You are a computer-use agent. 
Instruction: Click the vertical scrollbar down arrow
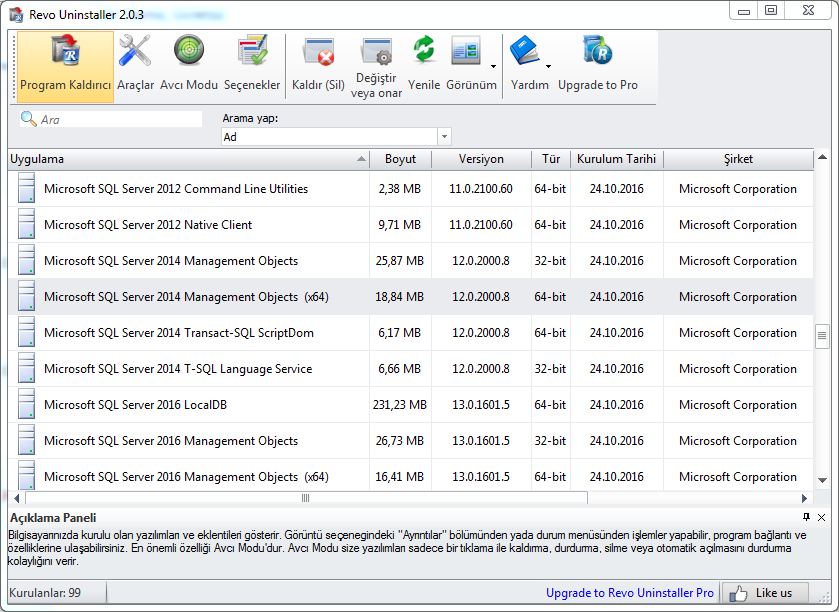tap(822, 480)
